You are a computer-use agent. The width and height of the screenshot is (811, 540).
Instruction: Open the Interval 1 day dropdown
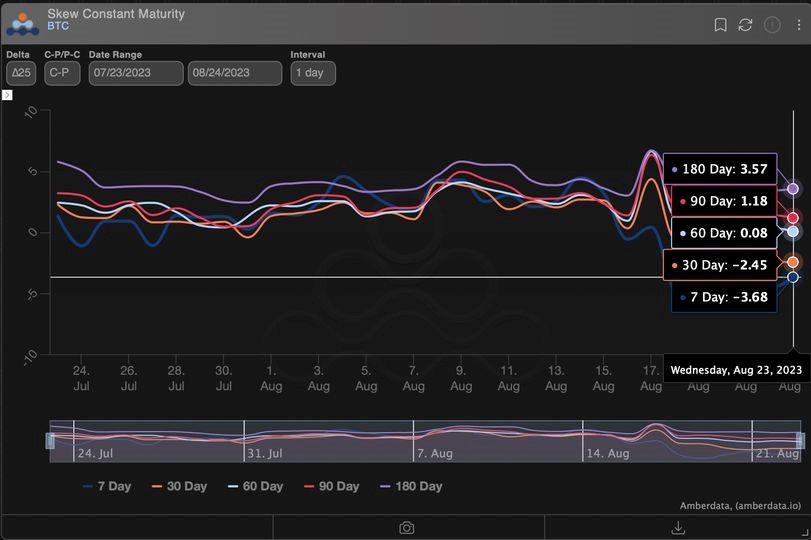[312, 73]
